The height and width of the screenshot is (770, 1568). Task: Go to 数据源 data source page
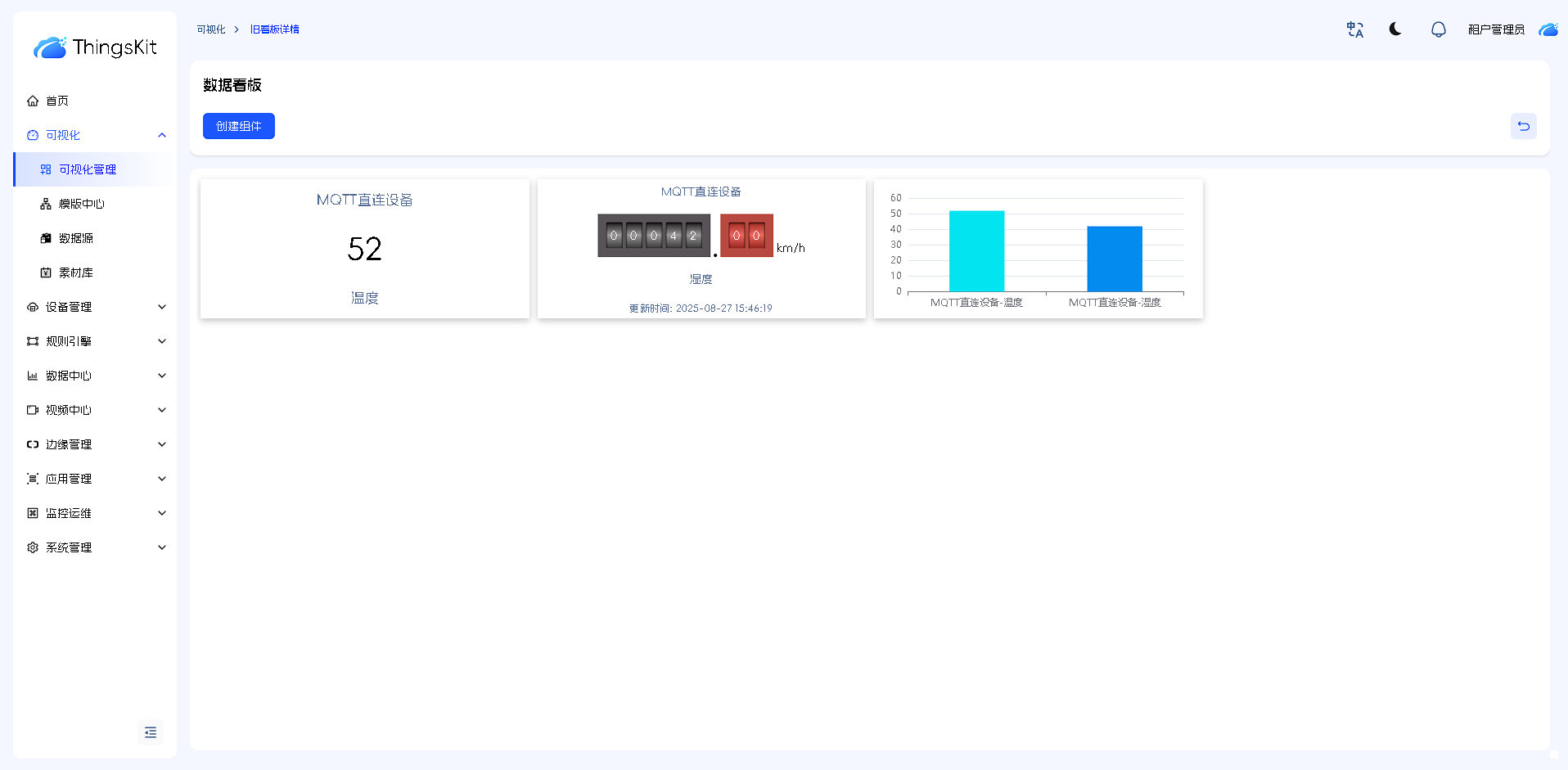pos(76,238)
